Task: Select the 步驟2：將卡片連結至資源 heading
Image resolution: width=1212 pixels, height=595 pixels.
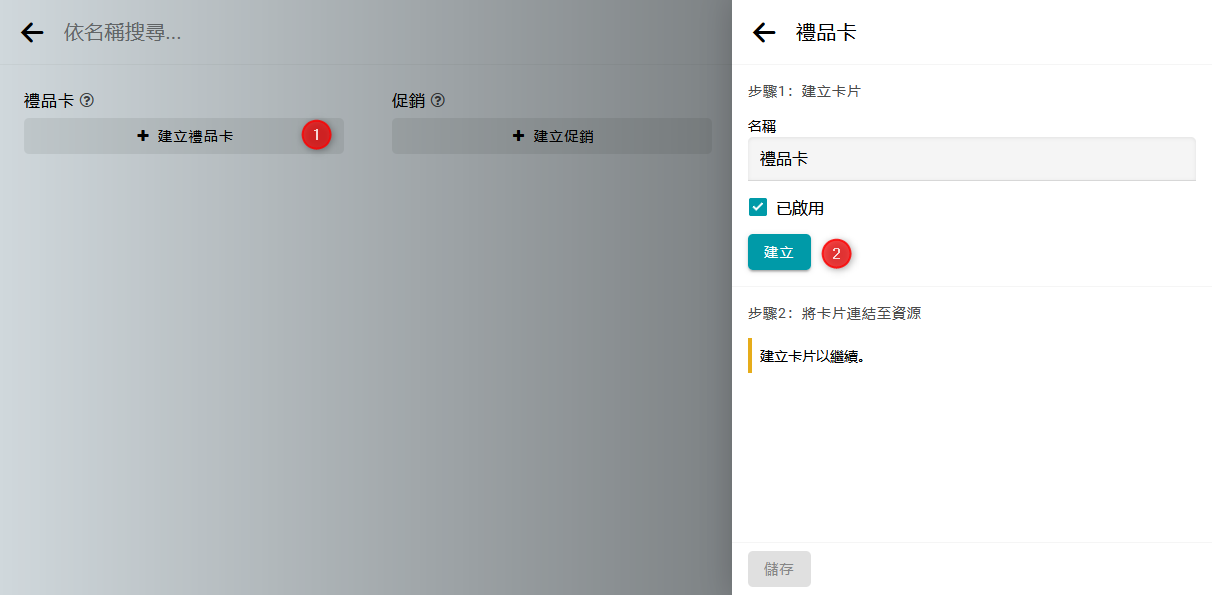Action: click(x=834, y=313)
